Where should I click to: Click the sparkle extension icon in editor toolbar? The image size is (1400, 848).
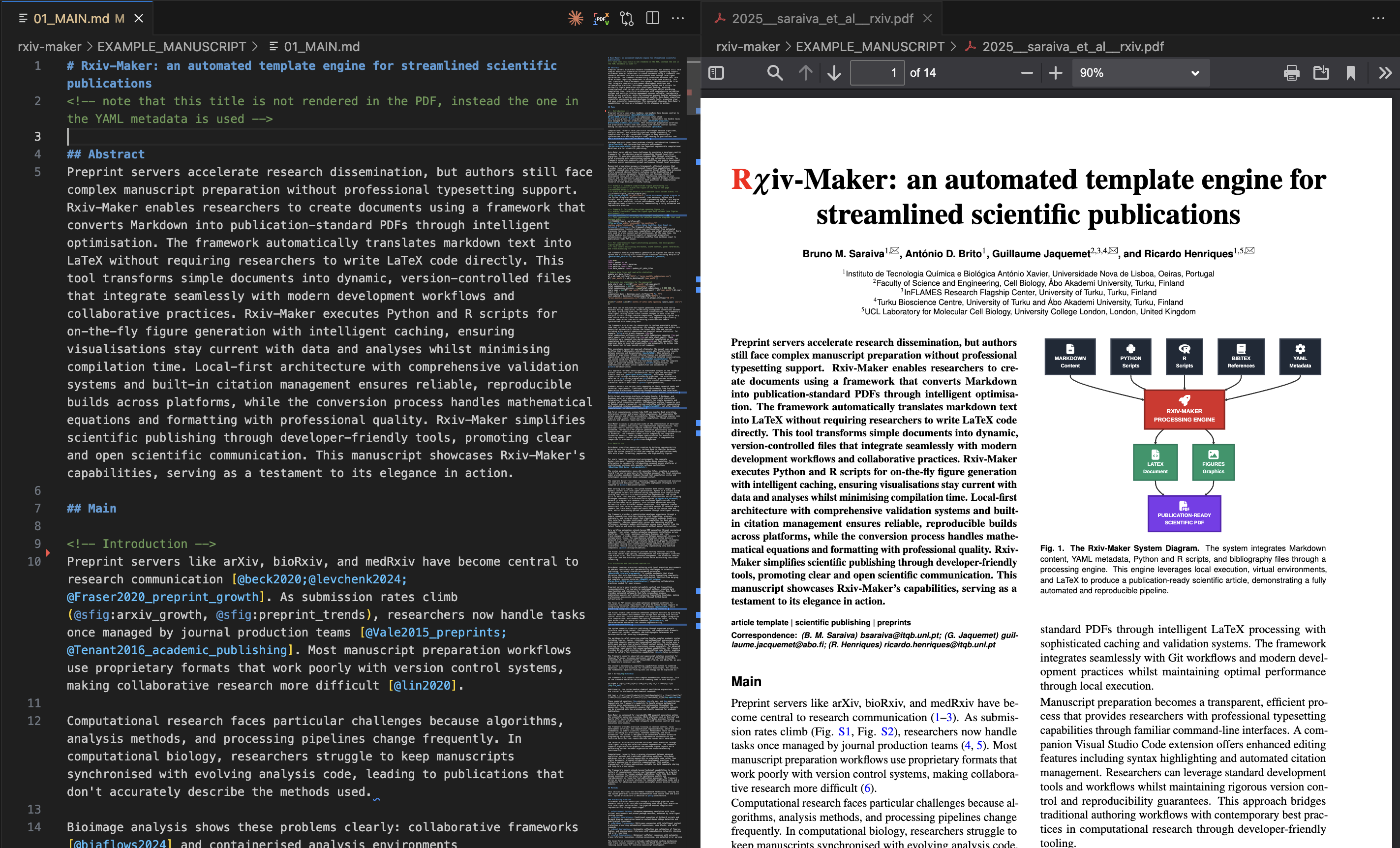(575, 18)
